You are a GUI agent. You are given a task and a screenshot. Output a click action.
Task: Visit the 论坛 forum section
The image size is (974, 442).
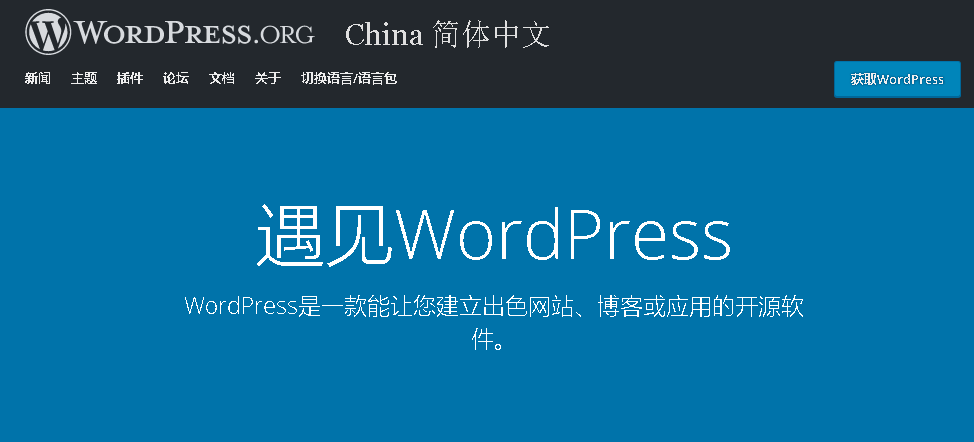(x=176, y=78)
